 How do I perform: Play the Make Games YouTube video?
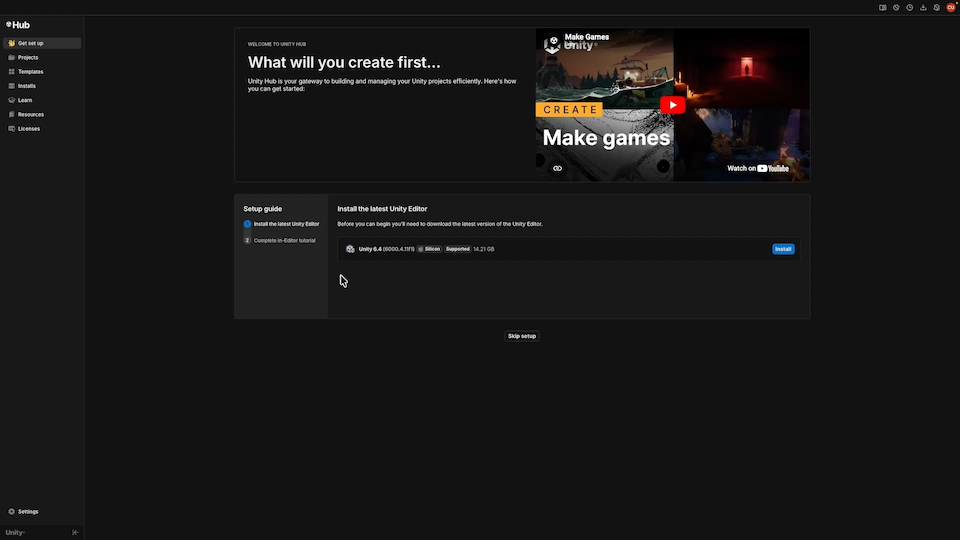pyautogui.click(x=672, y=105)
